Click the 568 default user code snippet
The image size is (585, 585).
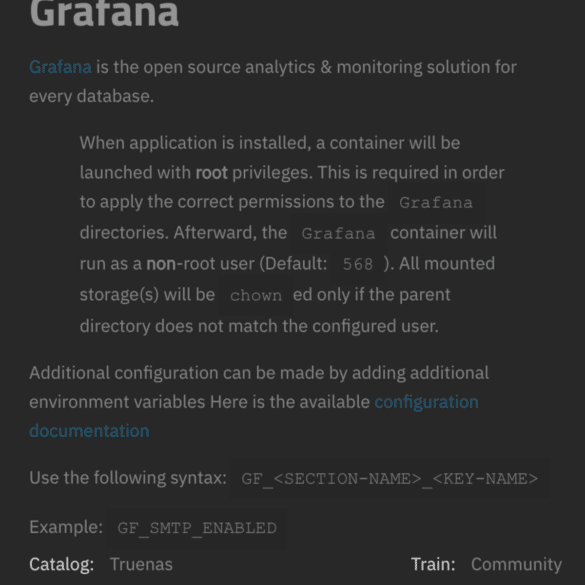tap(358, 264)
